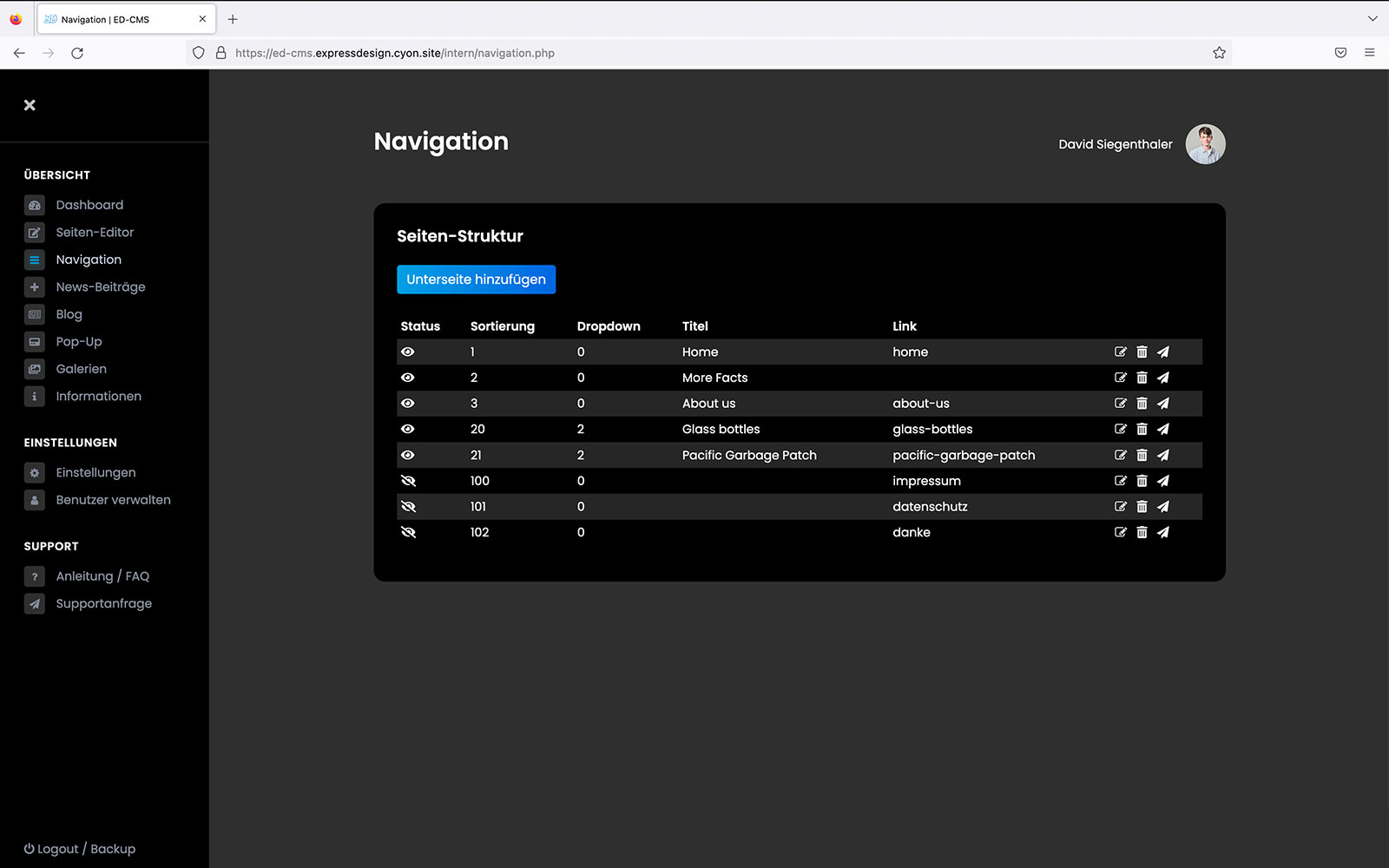Edit the Home page entry
This screenshot has height=868, width=1389.
(x=1120, y=352)
